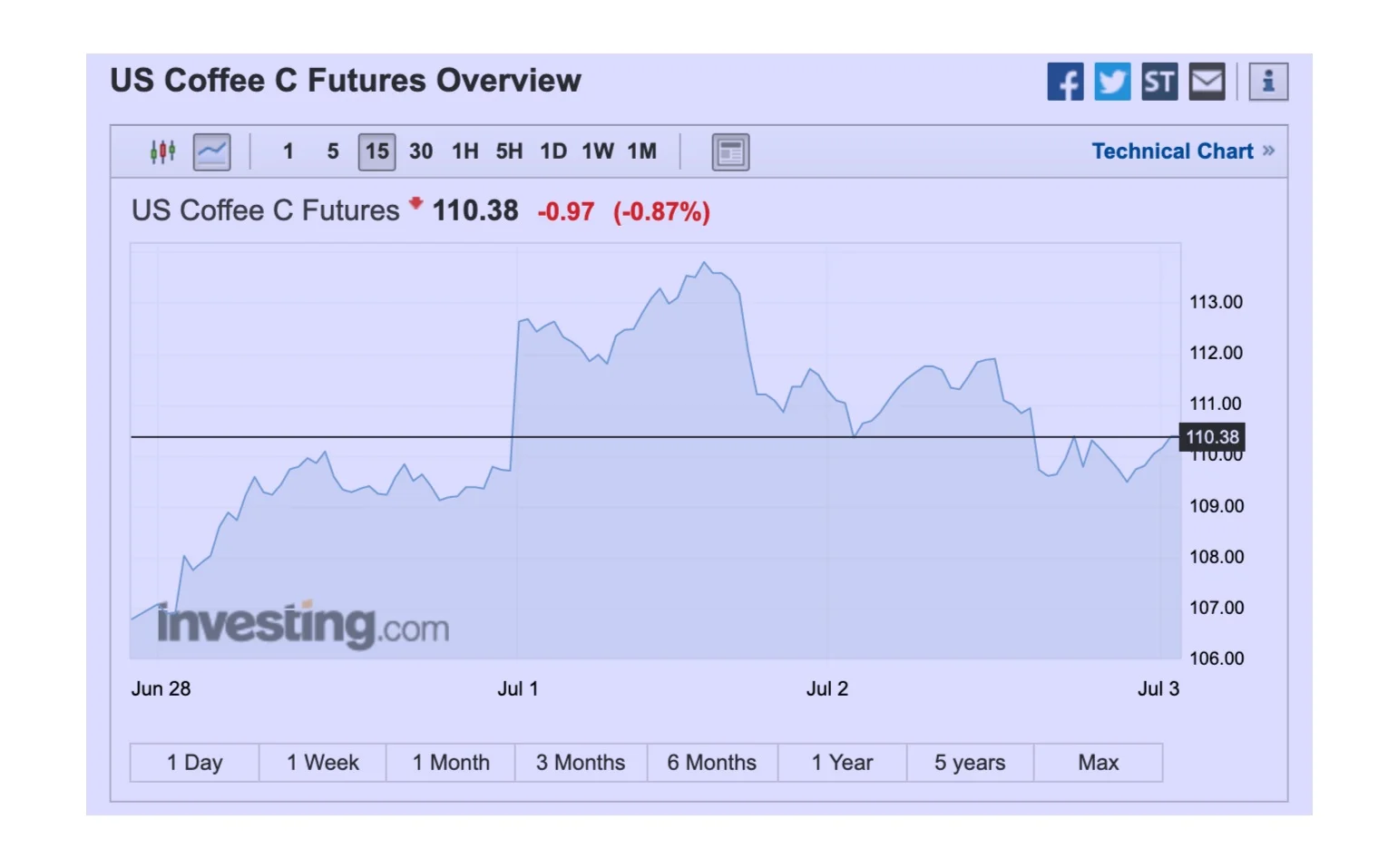The width and height of the screenshot is (1398, 868).
Task: Click the 110.38 current price marker
Action: click(1212, 437)
